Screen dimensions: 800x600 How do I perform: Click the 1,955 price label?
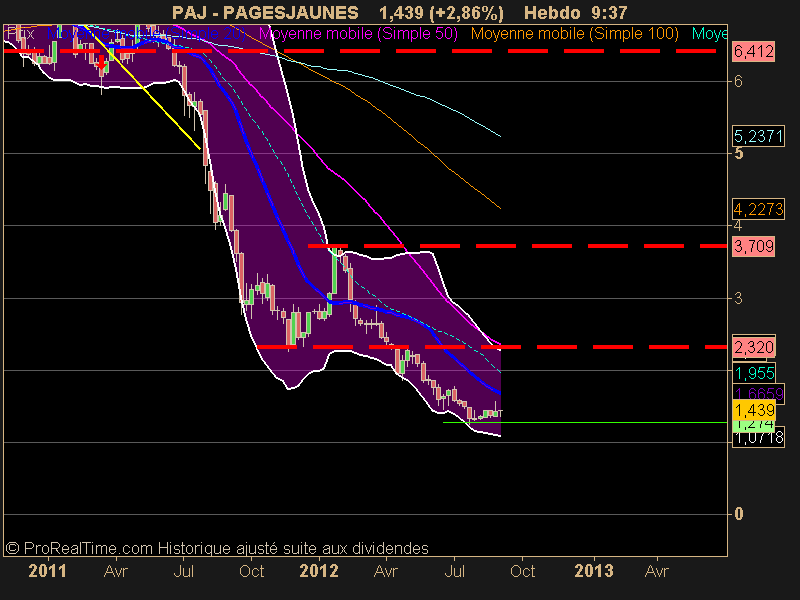[754, 373]
